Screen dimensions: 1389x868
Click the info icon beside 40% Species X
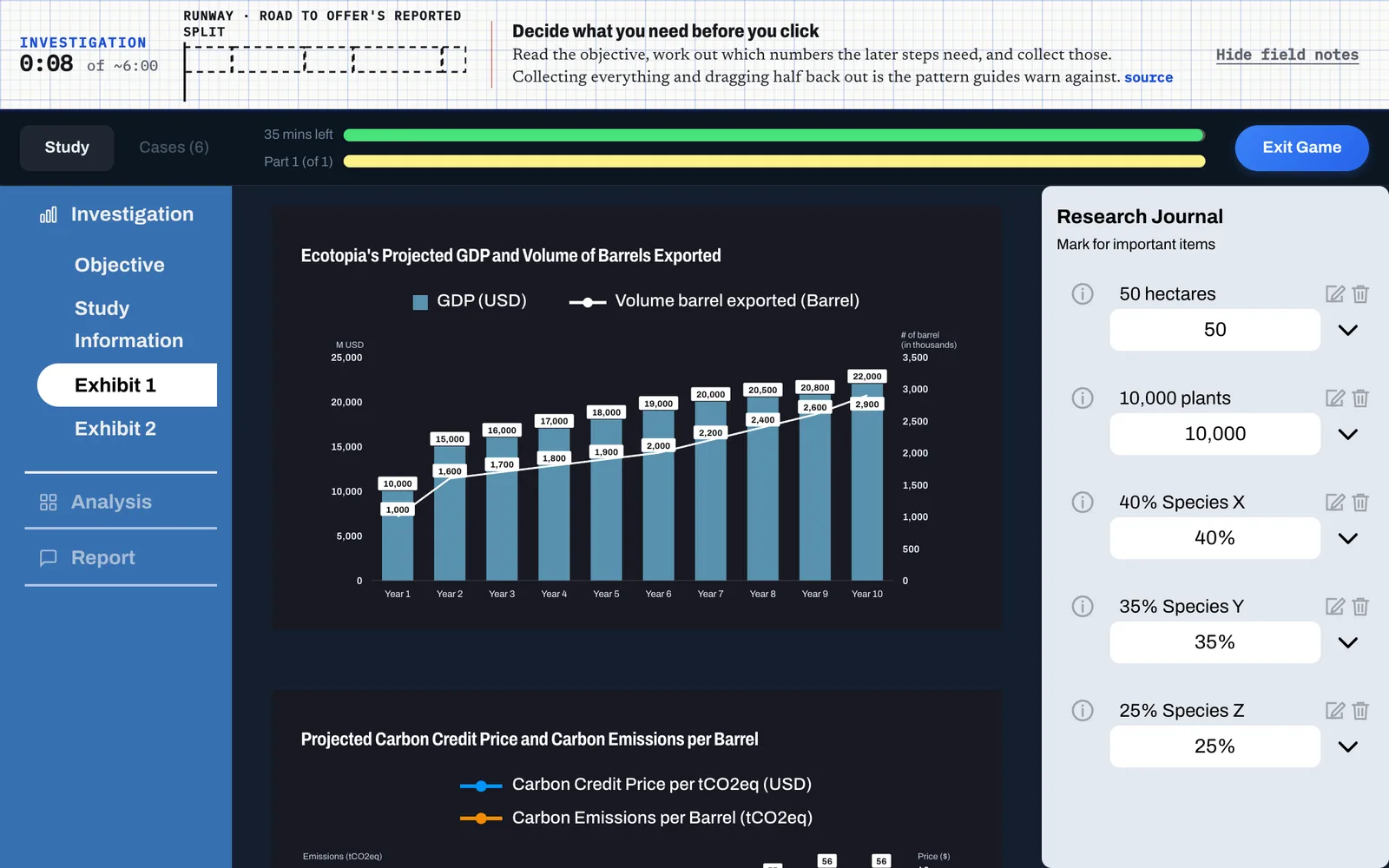(1082, 502)
